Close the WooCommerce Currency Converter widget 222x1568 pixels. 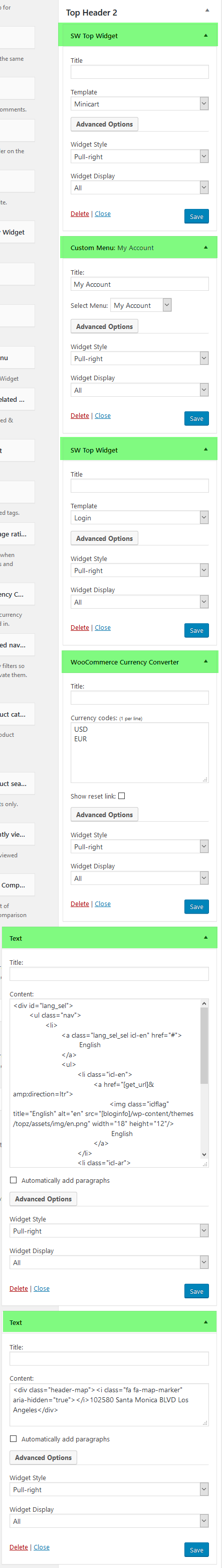[x=103, y=904]
